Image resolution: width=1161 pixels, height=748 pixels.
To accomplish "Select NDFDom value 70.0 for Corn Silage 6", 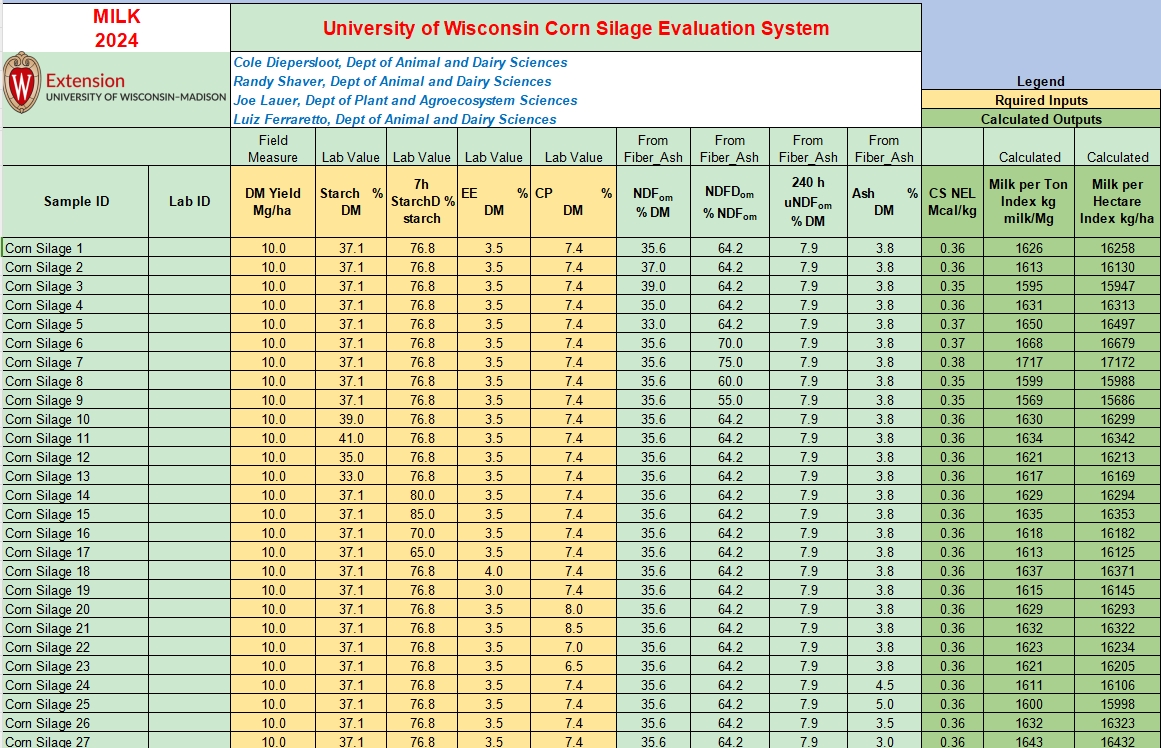I will click(x=730, y=344).
